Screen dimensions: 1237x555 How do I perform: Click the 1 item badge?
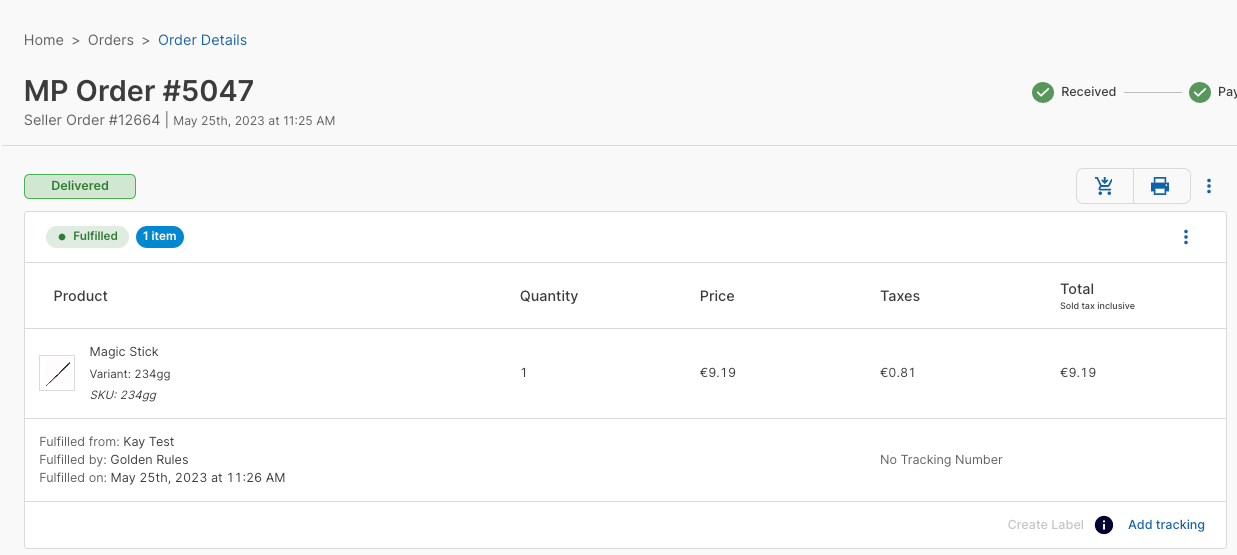click(x=160, y=237)
